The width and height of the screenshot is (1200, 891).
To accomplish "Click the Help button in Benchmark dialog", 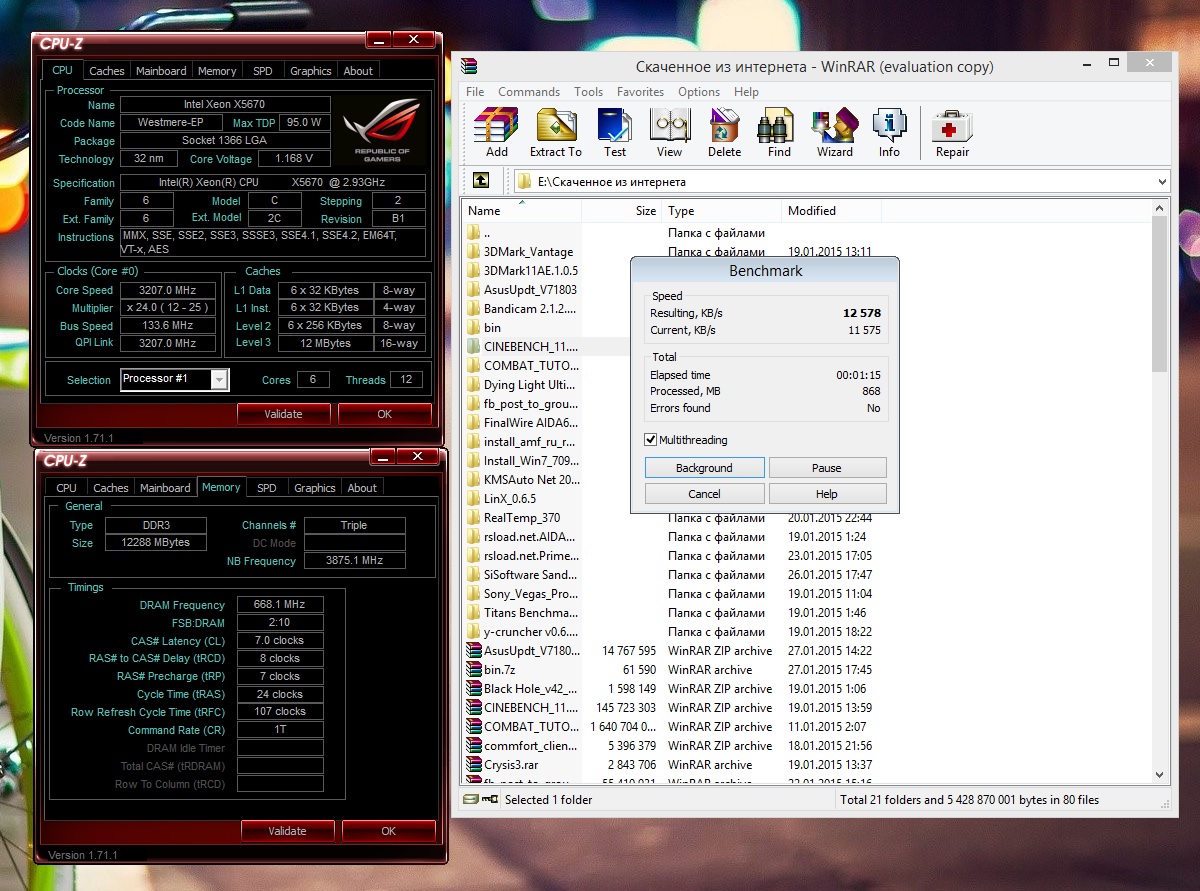I will point(827,494).
